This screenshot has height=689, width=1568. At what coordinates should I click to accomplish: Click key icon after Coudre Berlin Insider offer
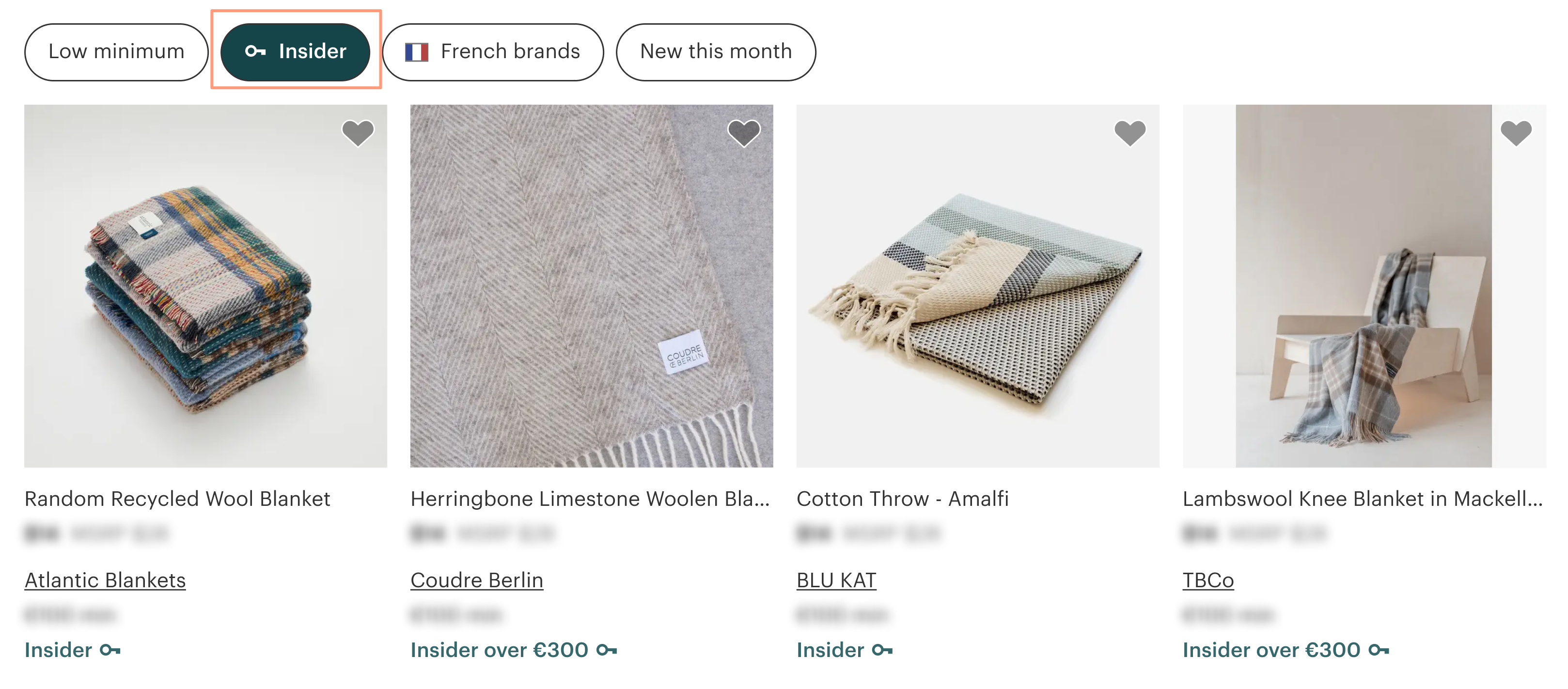[x=607, y=651]
